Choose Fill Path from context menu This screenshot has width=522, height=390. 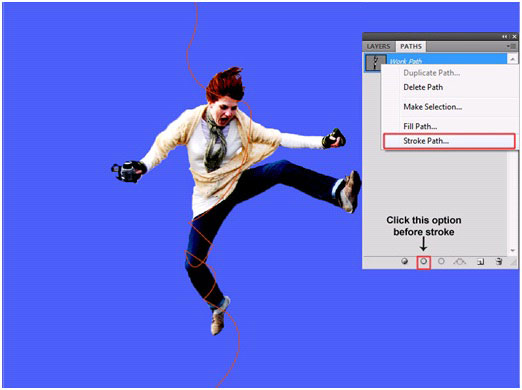click(x=420, y=126)
